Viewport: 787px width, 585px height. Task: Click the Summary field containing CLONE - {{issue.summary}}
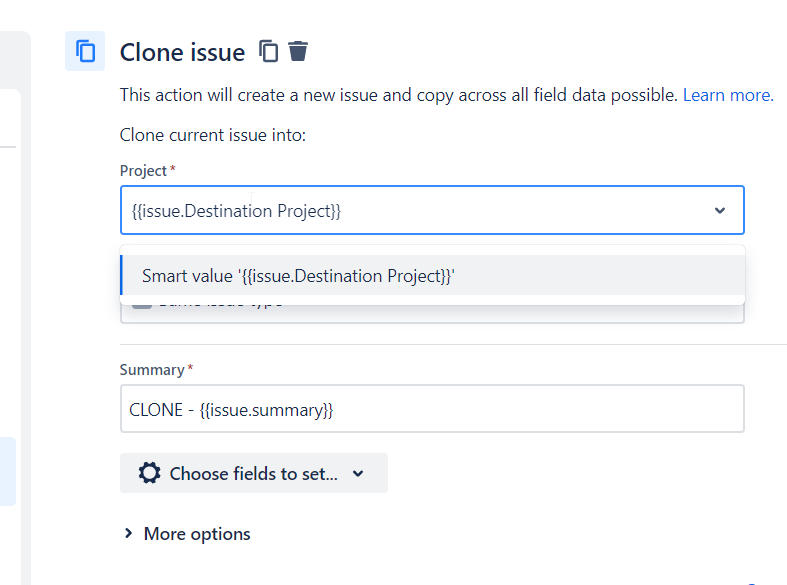point(432,409)
